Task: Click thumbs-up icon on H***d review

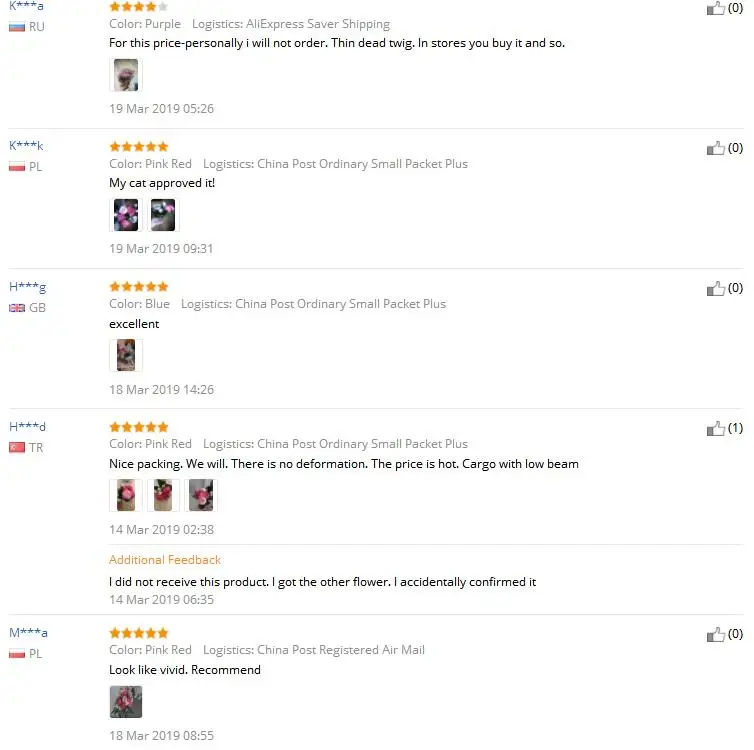Action: [x=715, y=428]
